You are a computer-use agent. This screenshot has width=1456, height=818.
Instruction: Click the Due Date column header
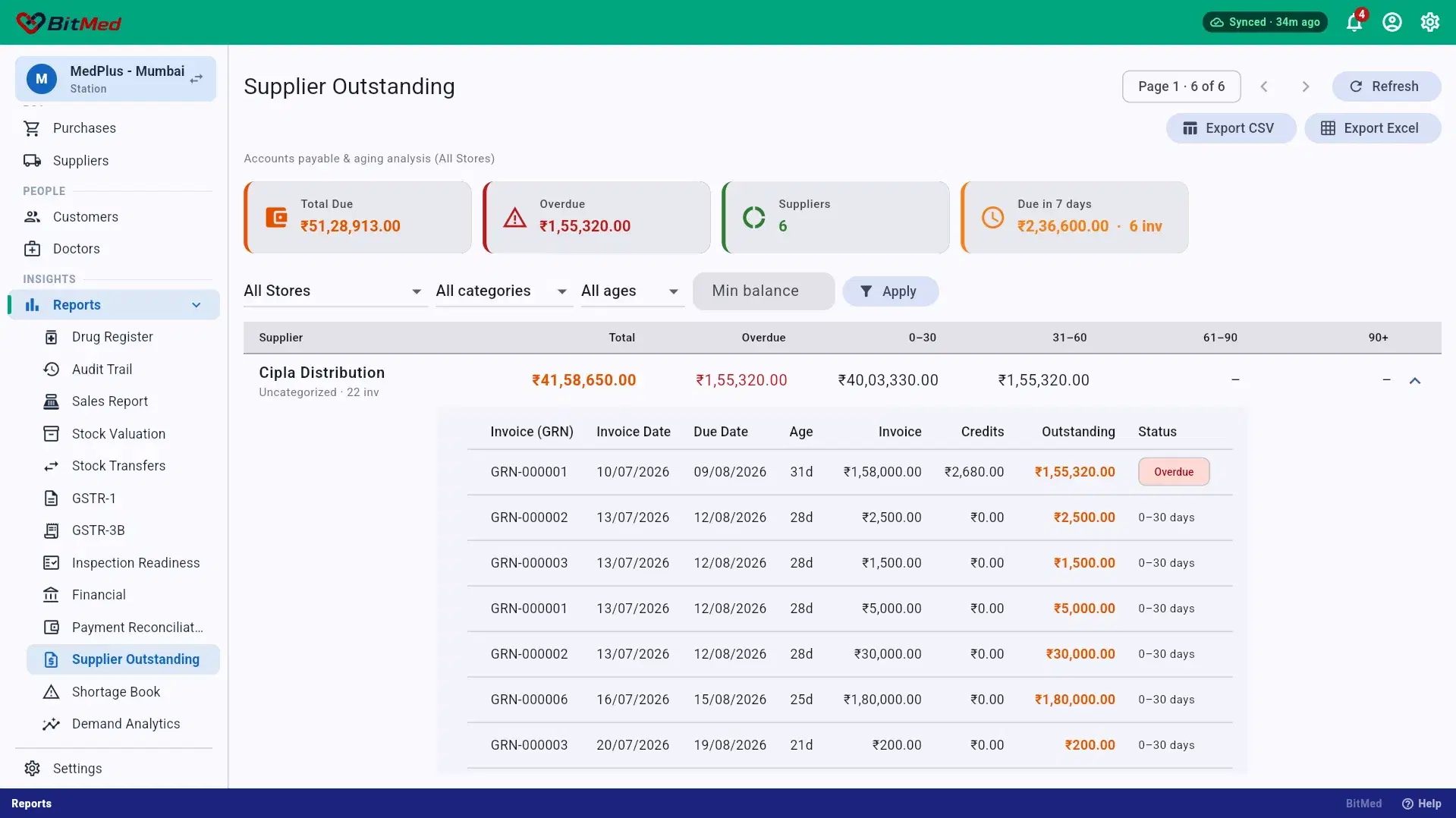coord(721,432)
